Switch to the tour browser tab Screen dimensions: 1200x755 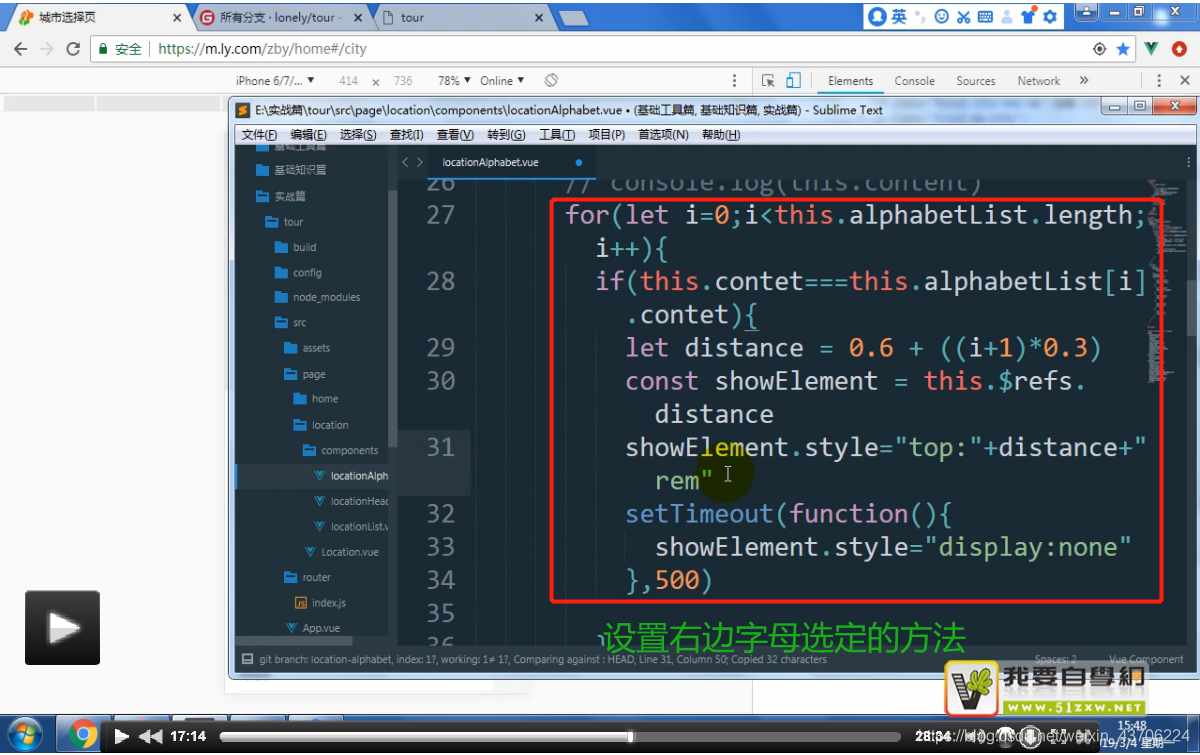[x=462, y=18]
